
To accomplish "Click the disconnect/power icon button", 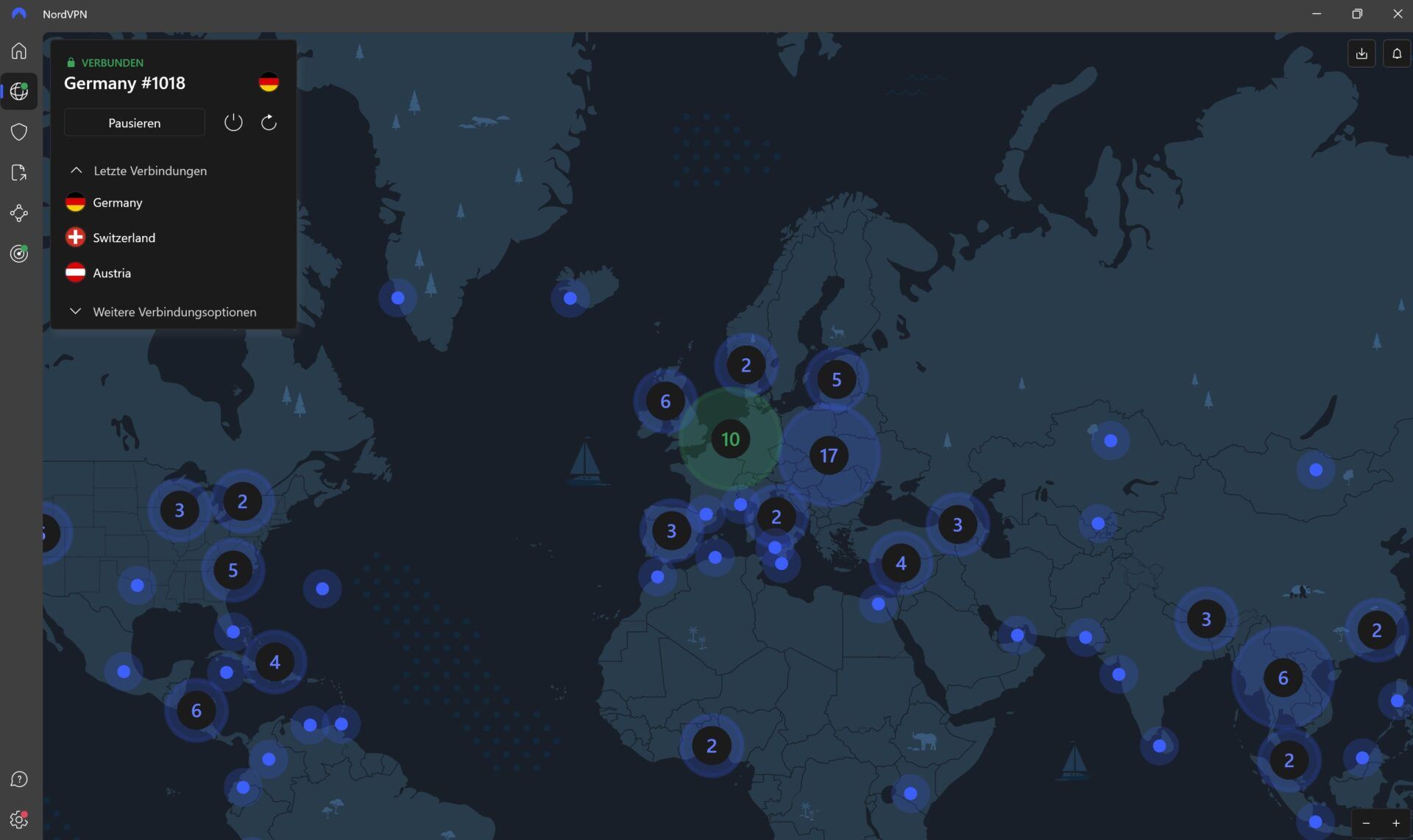I will pos(233,122).
